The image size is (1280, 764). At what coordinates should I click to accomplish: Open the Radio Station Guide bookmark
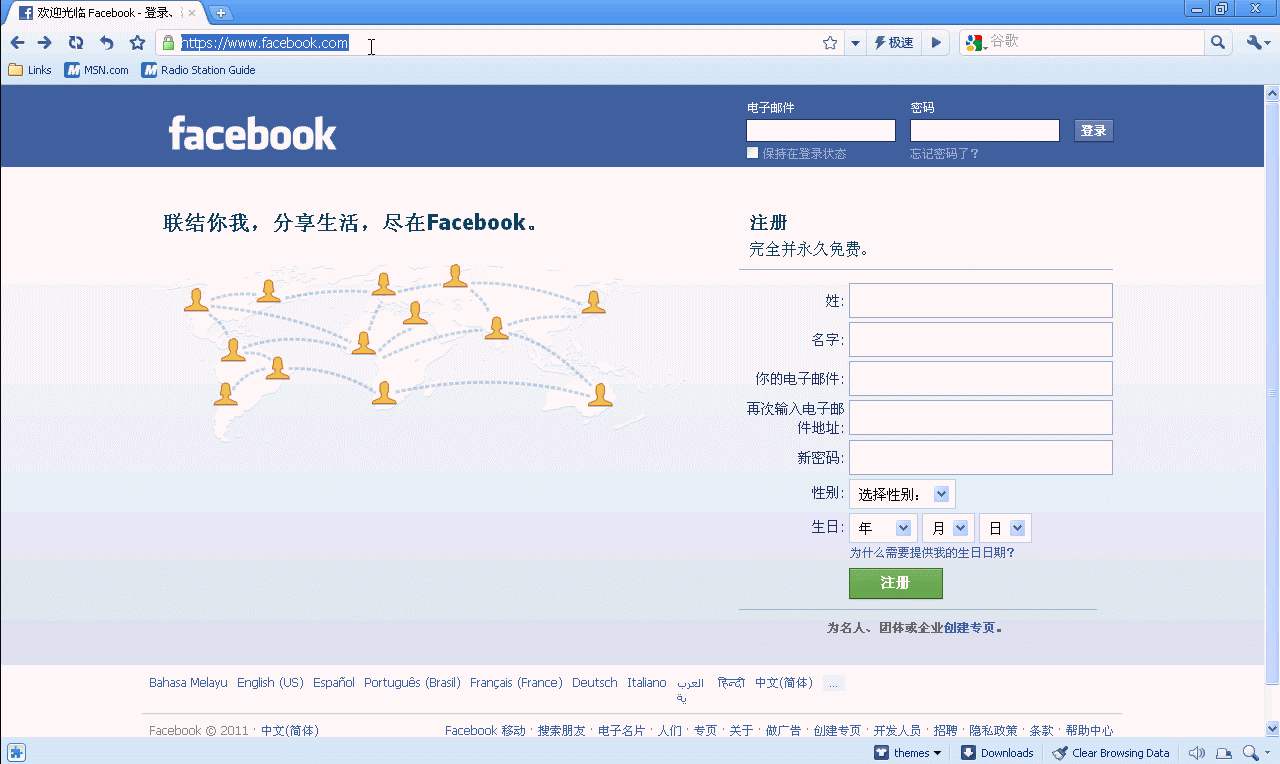[x=198, y=70]
